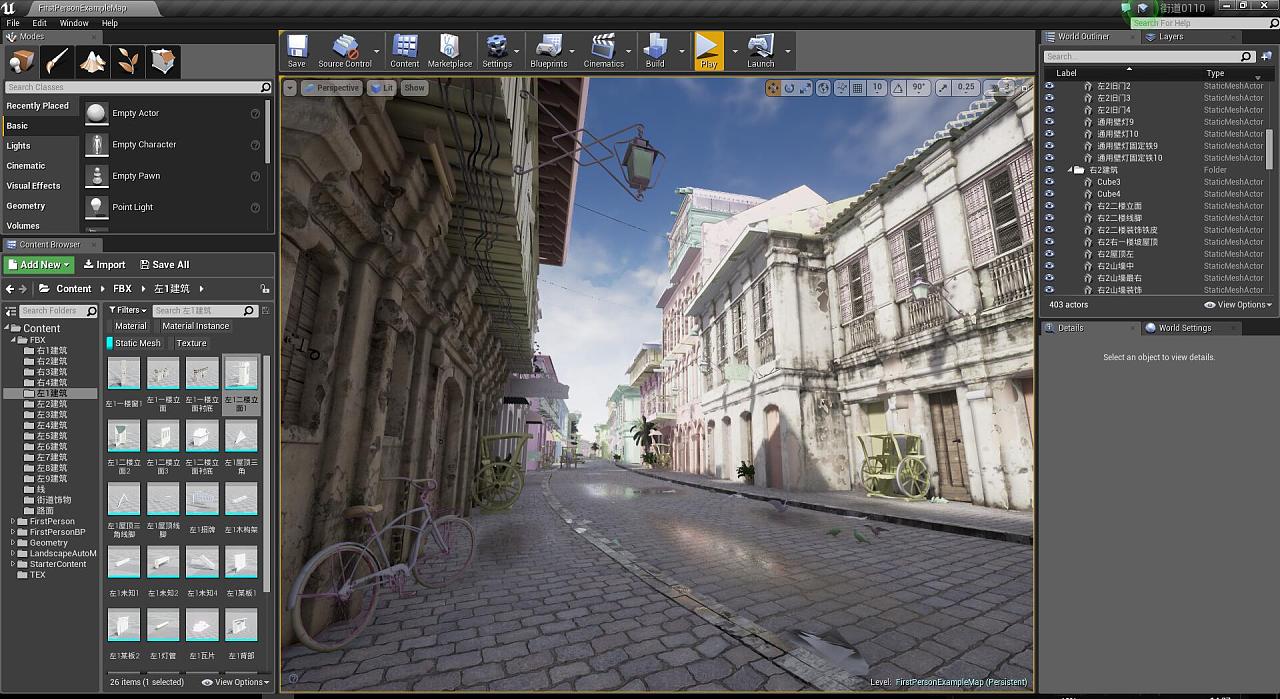
Task: Click the Search Classes input field
Action: (x=132, y=87)
